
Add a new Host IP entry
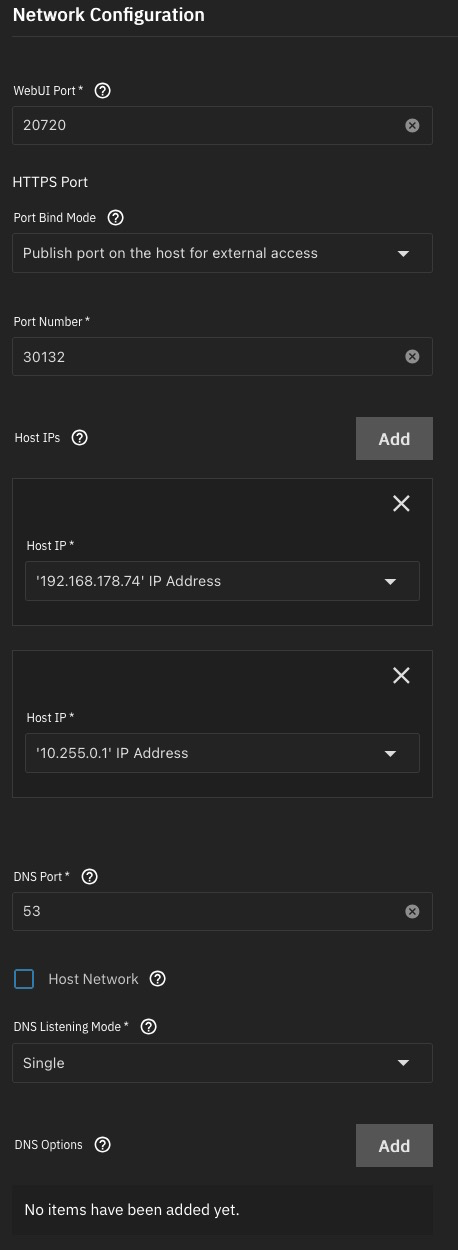point(394,439)
